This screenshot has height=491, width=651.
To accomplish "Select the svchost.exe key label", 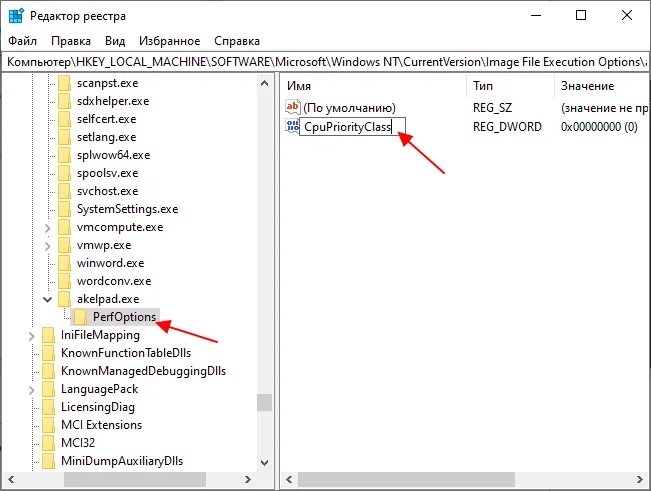I will coord(108,191).
